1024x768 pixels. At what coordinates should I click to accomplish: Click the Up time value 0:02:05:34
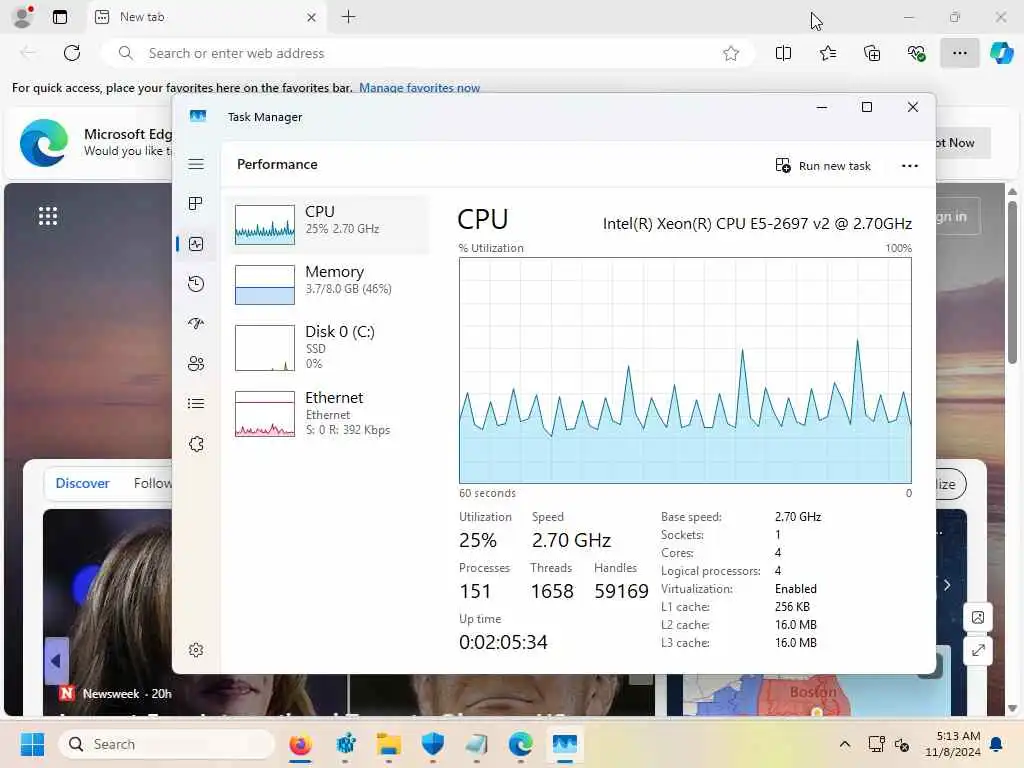coord(503,643)
